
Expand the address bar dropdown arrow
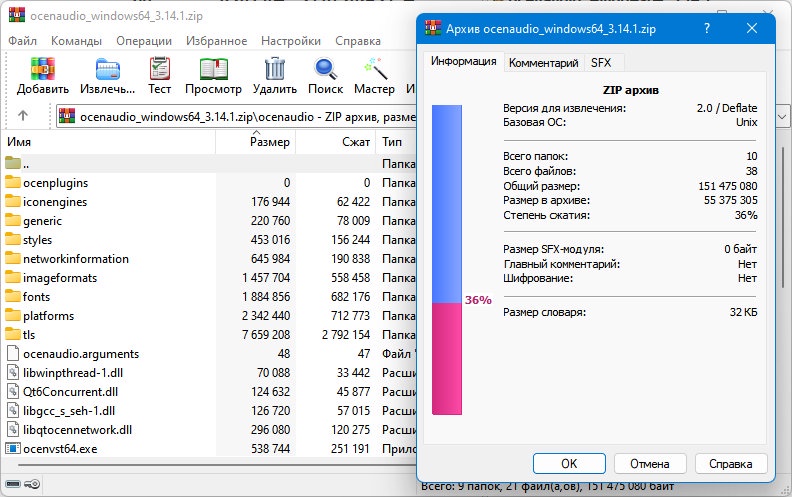point(782,117)
